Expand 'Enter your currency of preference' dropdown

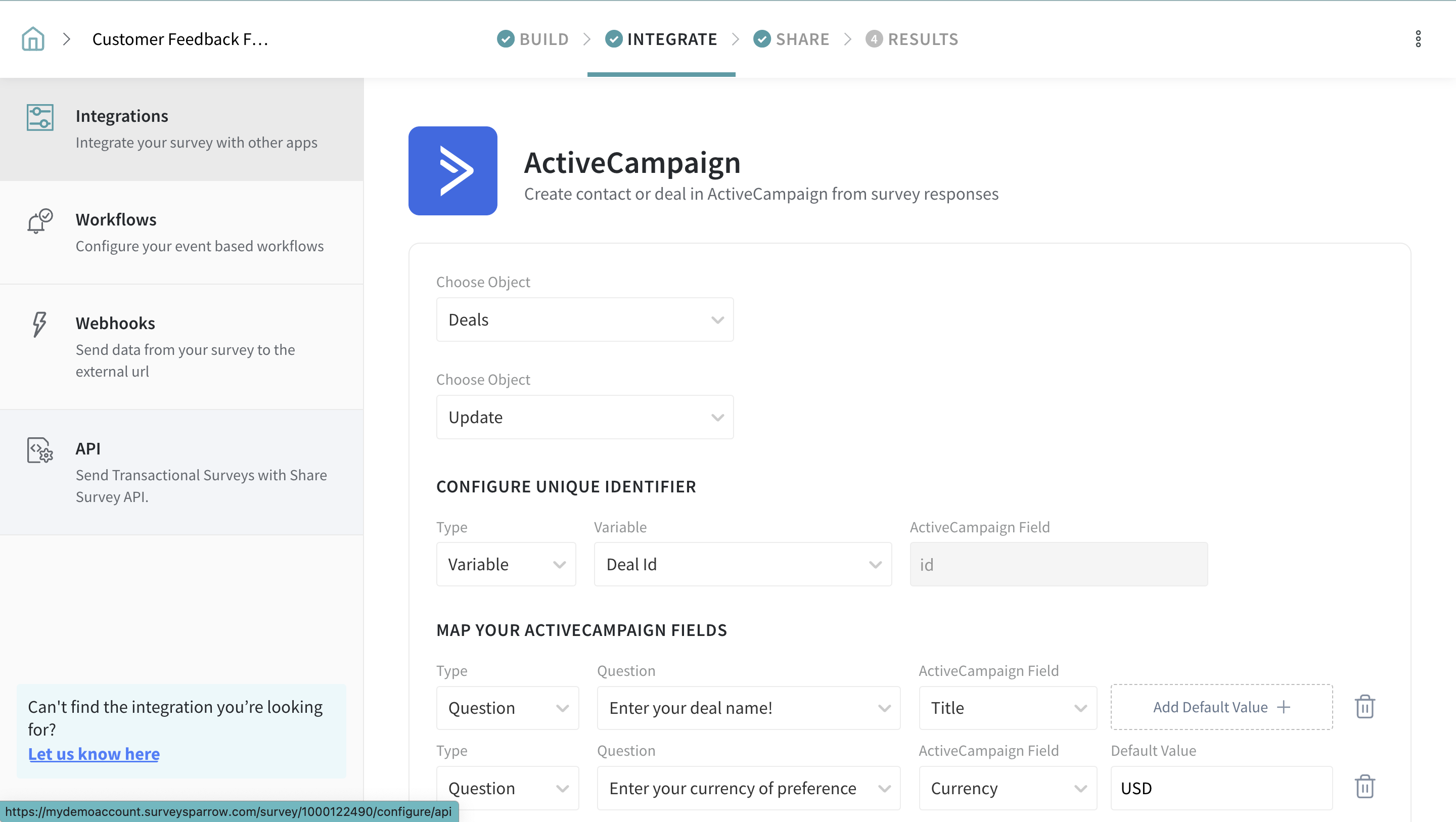click(748, 788)
